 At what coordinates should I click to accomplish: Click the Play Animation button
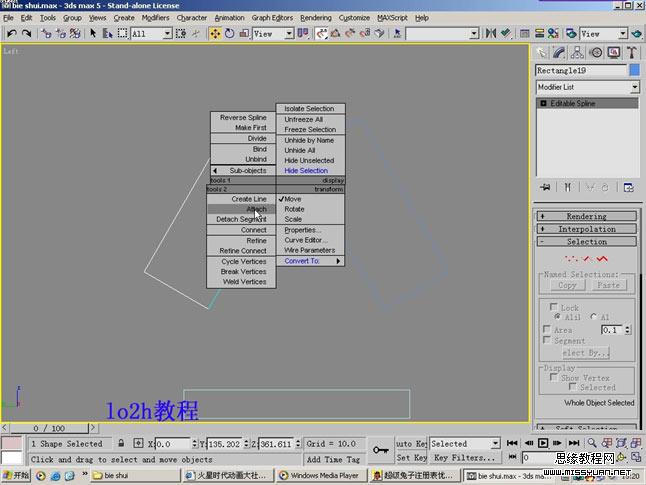[543, 443]
